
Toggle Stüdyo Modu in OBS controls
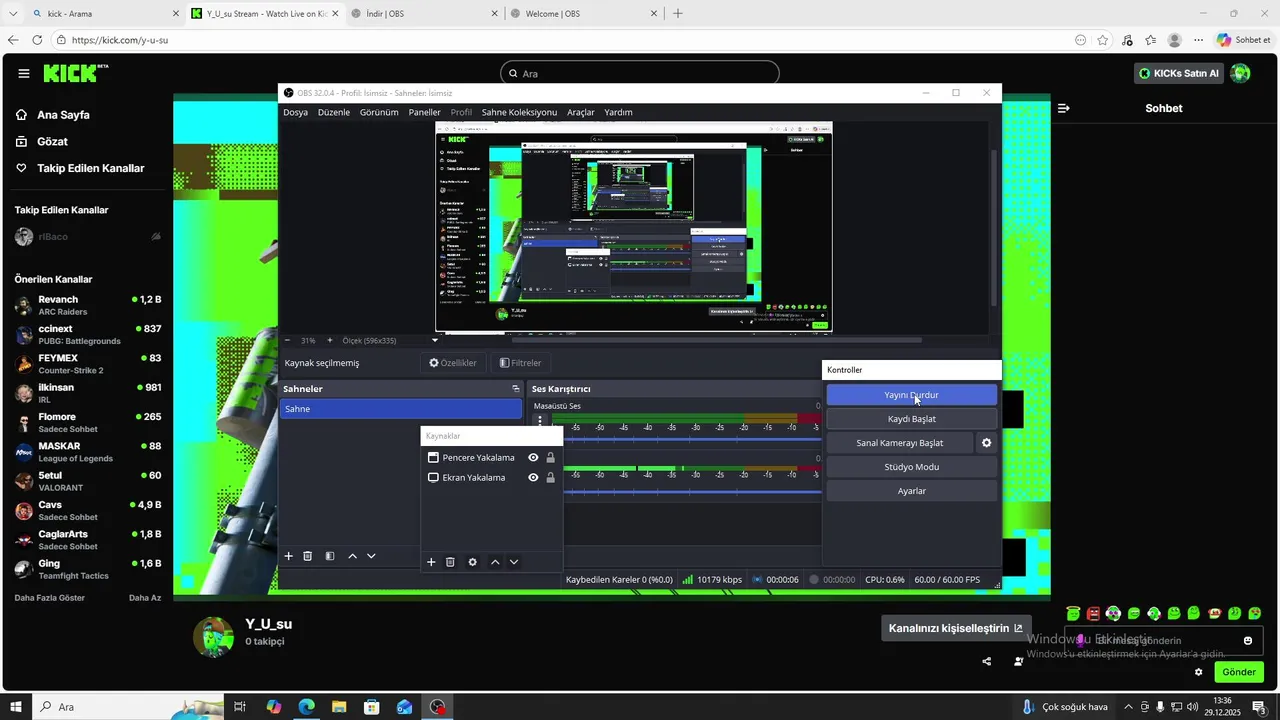(912, 467)
